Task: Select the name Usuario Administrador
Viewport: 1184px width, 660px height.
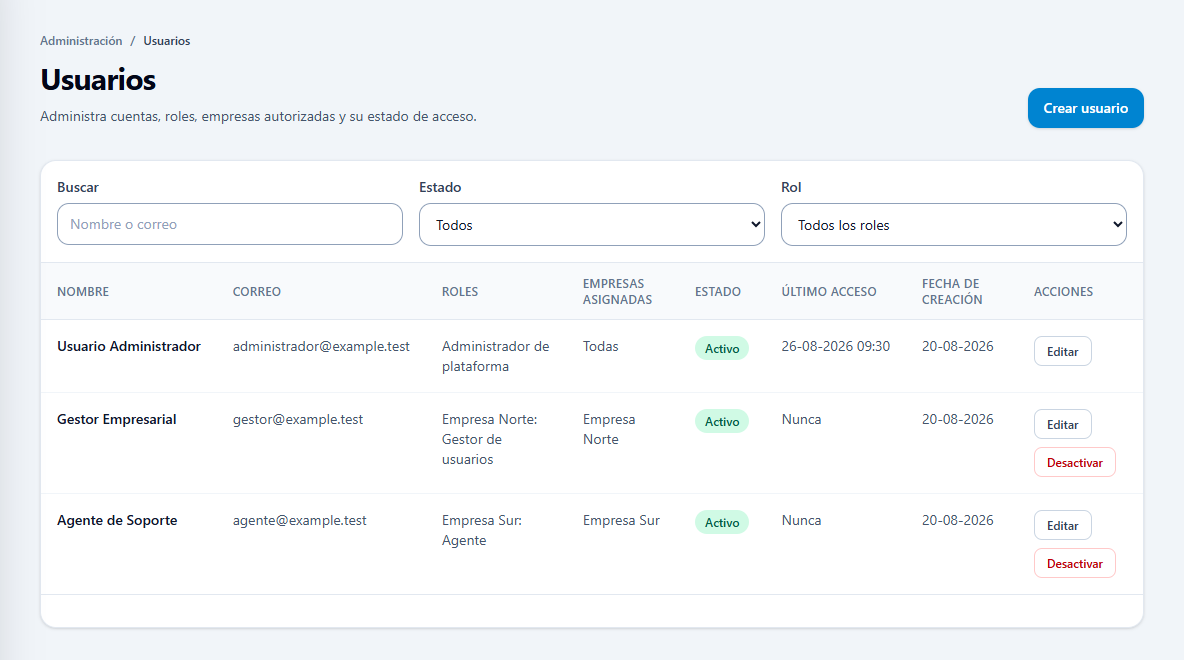Action: tap(129, 346)
